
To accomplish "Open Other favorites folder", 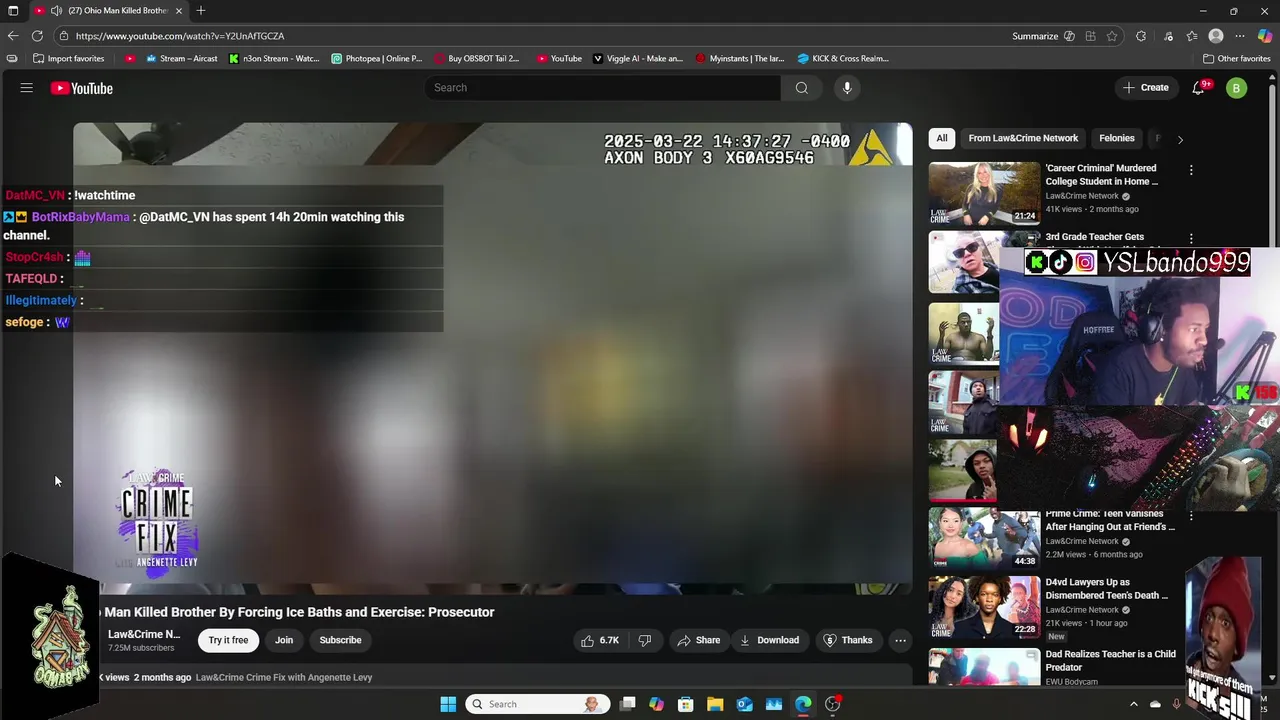I will (1236, 58).
